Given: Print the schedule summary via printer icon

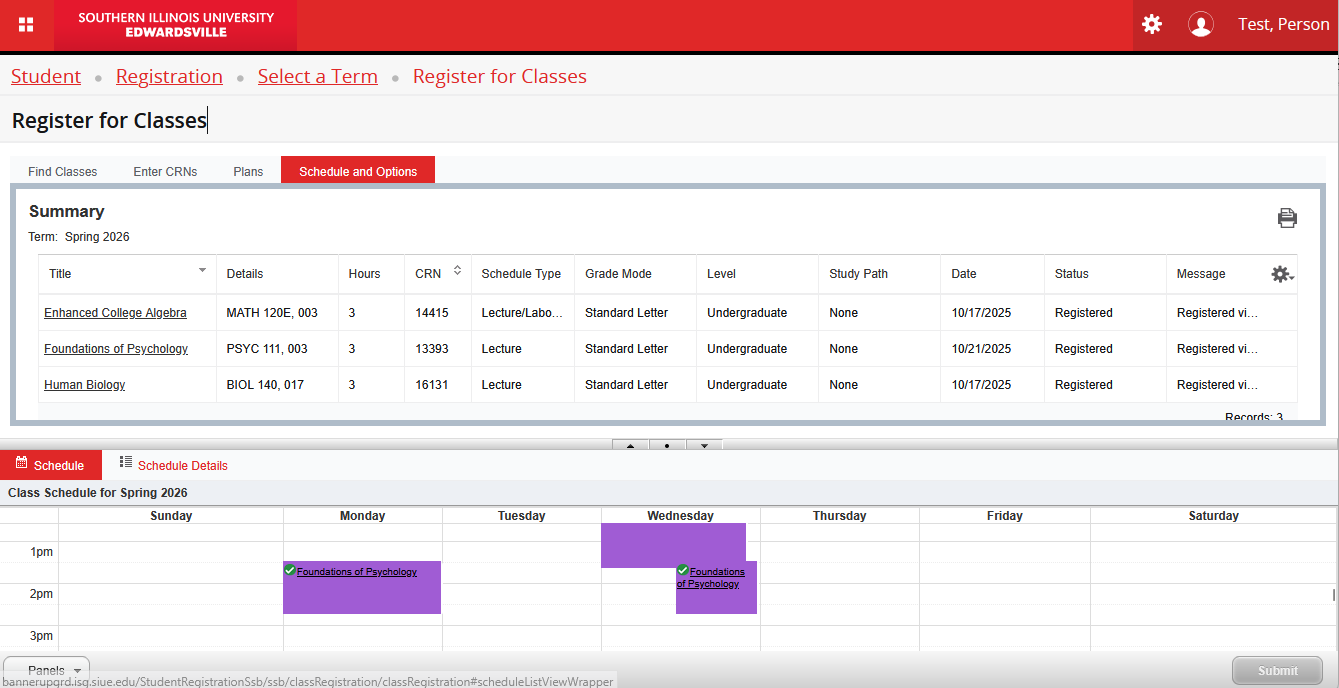Looking at the screenshot, I should (1287, 218).
